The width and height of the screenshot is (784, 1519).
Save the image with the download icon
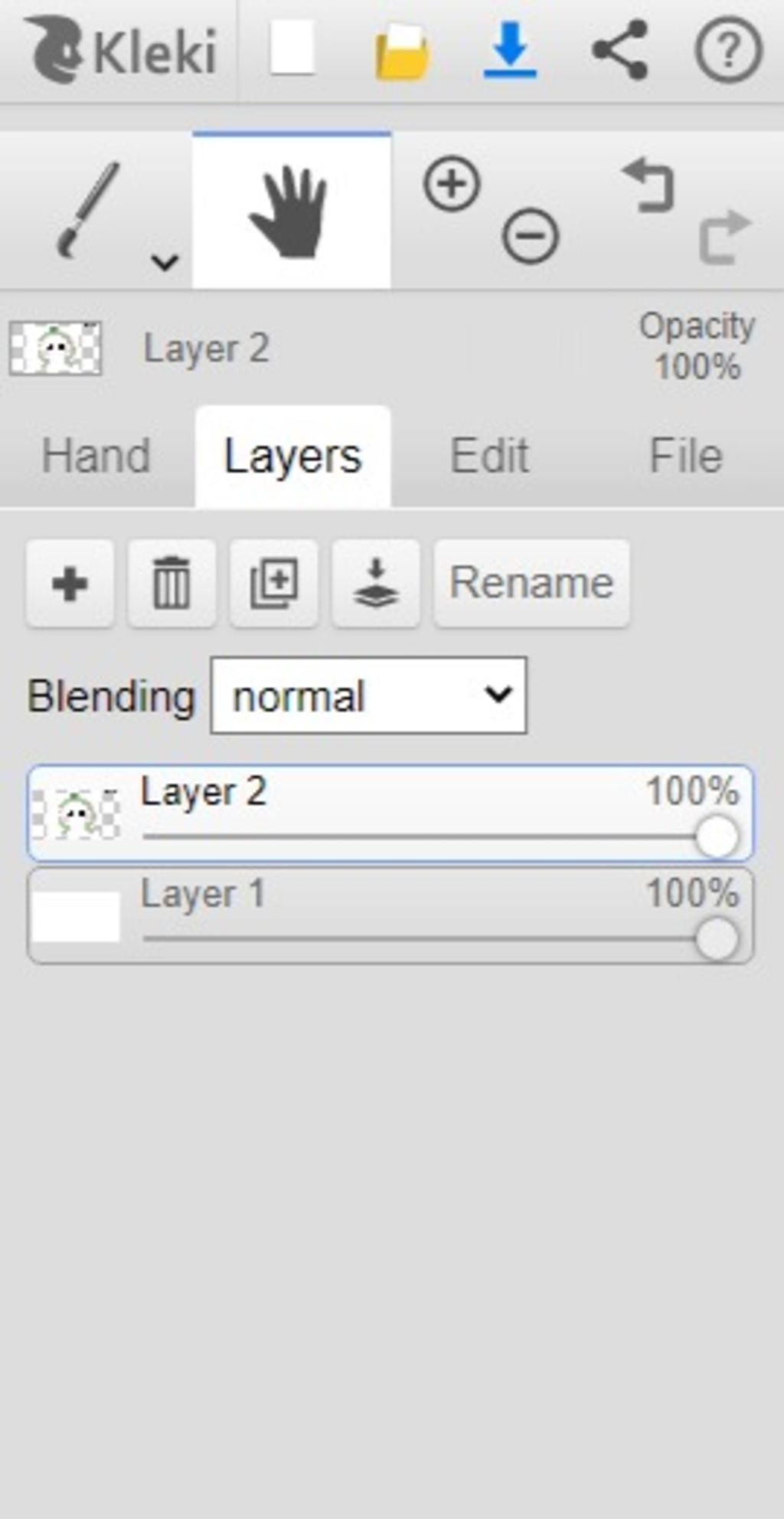(510, 50)
